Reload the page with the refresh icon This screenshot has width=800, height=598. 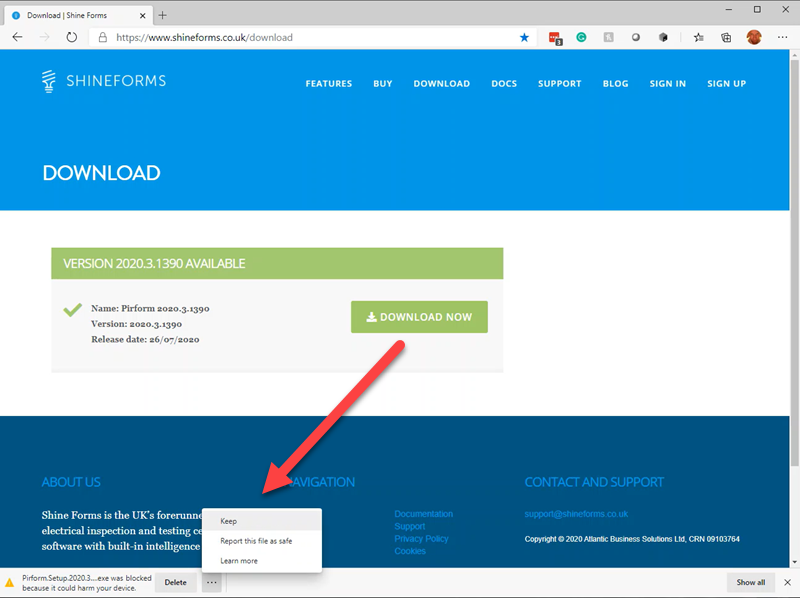[72, 37]
